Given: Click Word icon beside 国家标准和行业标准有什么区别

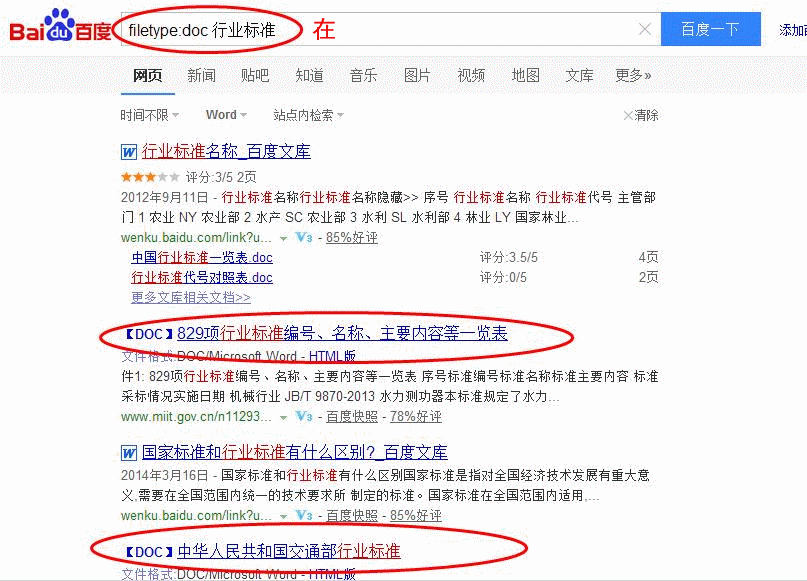Looking at the screenshot, I should click(129, 453).
